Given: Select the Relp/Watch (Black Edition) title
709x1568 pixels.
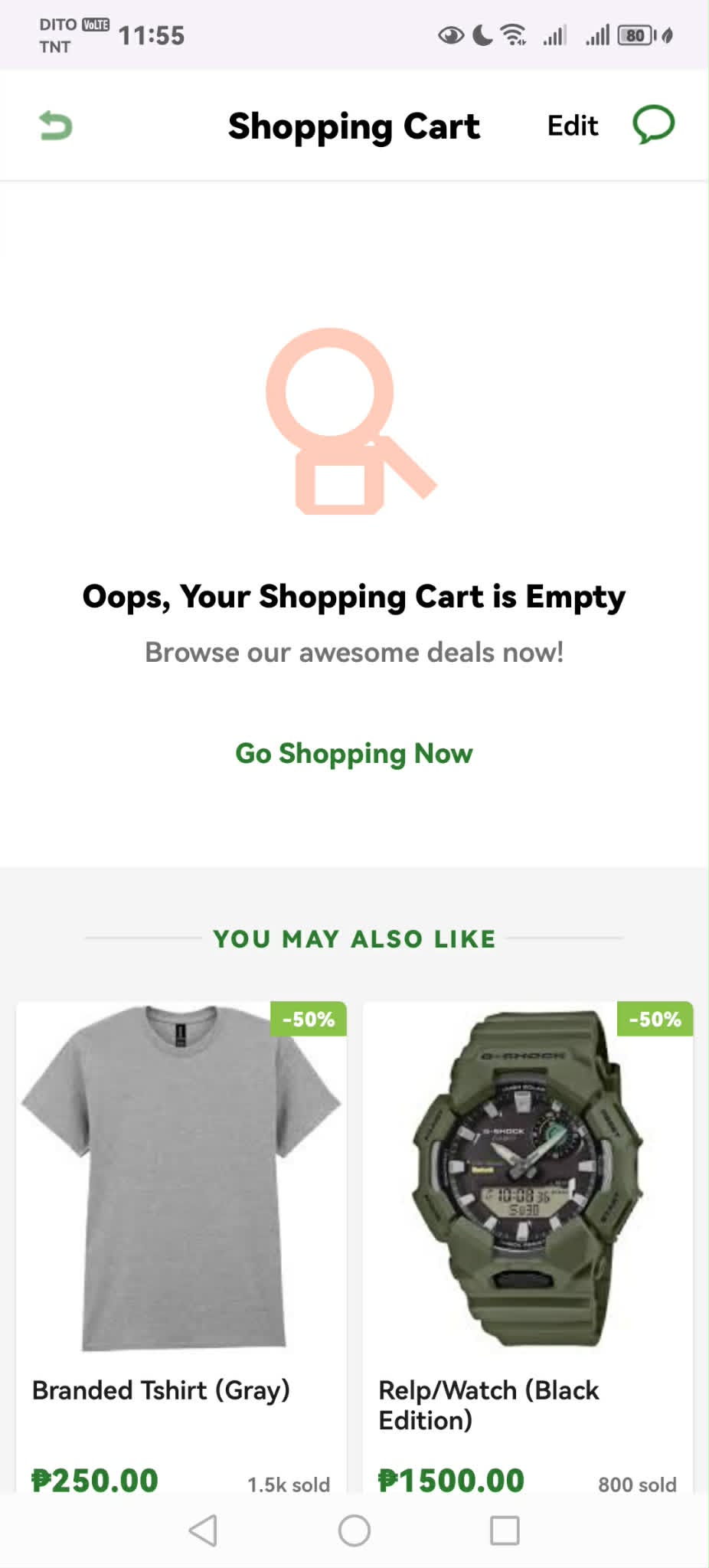Looking at the screenshot, I should 488,1405.
